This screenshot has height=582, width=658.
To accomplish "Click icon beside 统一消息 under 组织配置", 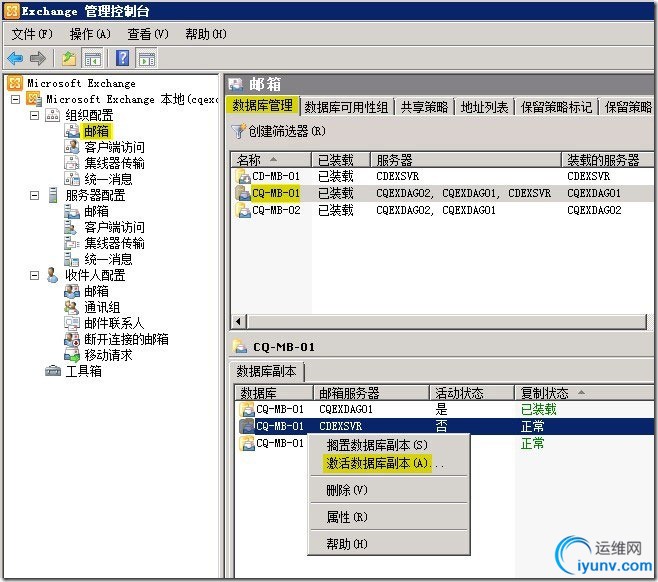I will click(72, 179).
